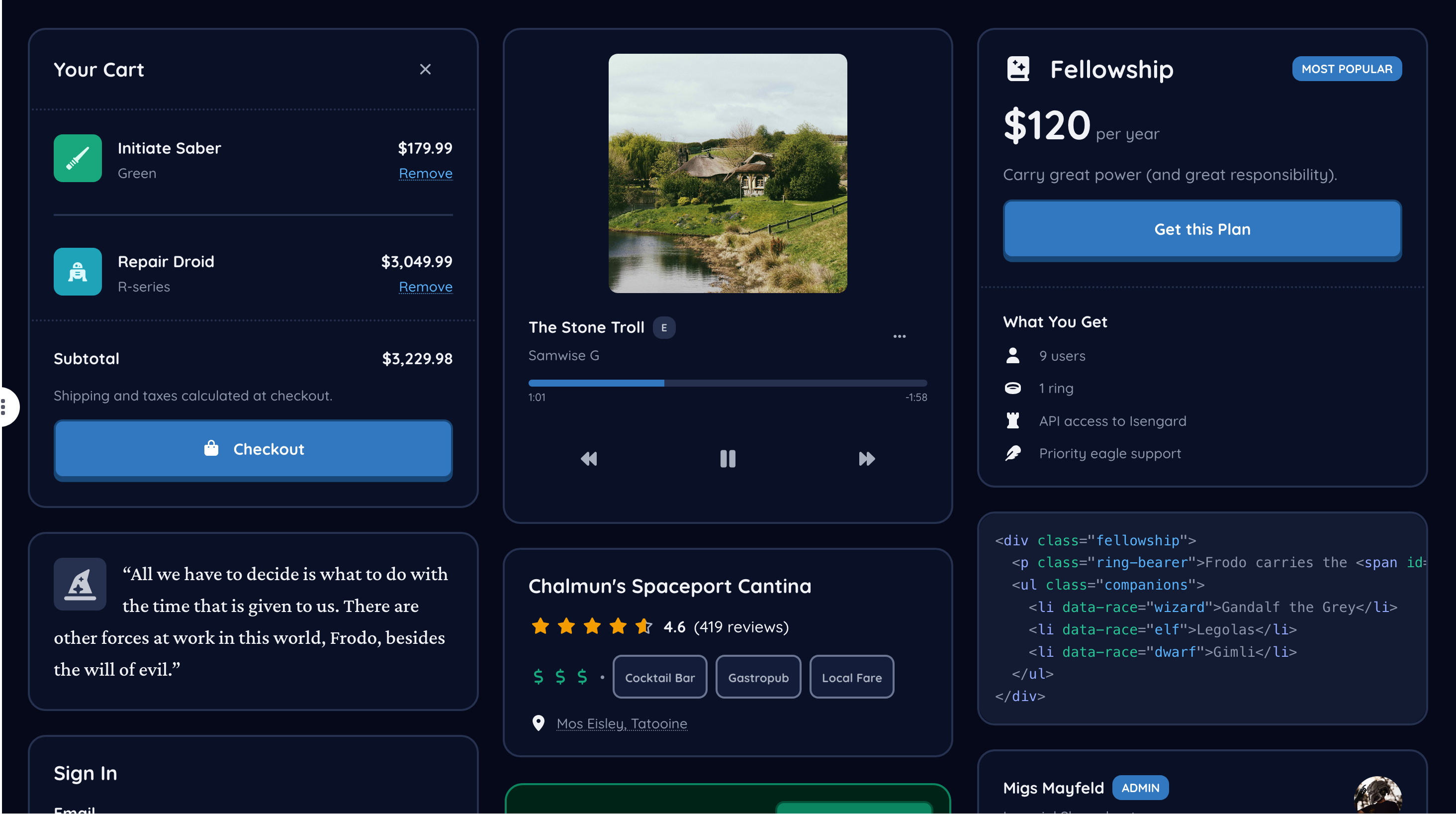Open Mos Eisley, Tatooine location link
The height and width of the screenshot is (814, 1456).
coord(622,723)
